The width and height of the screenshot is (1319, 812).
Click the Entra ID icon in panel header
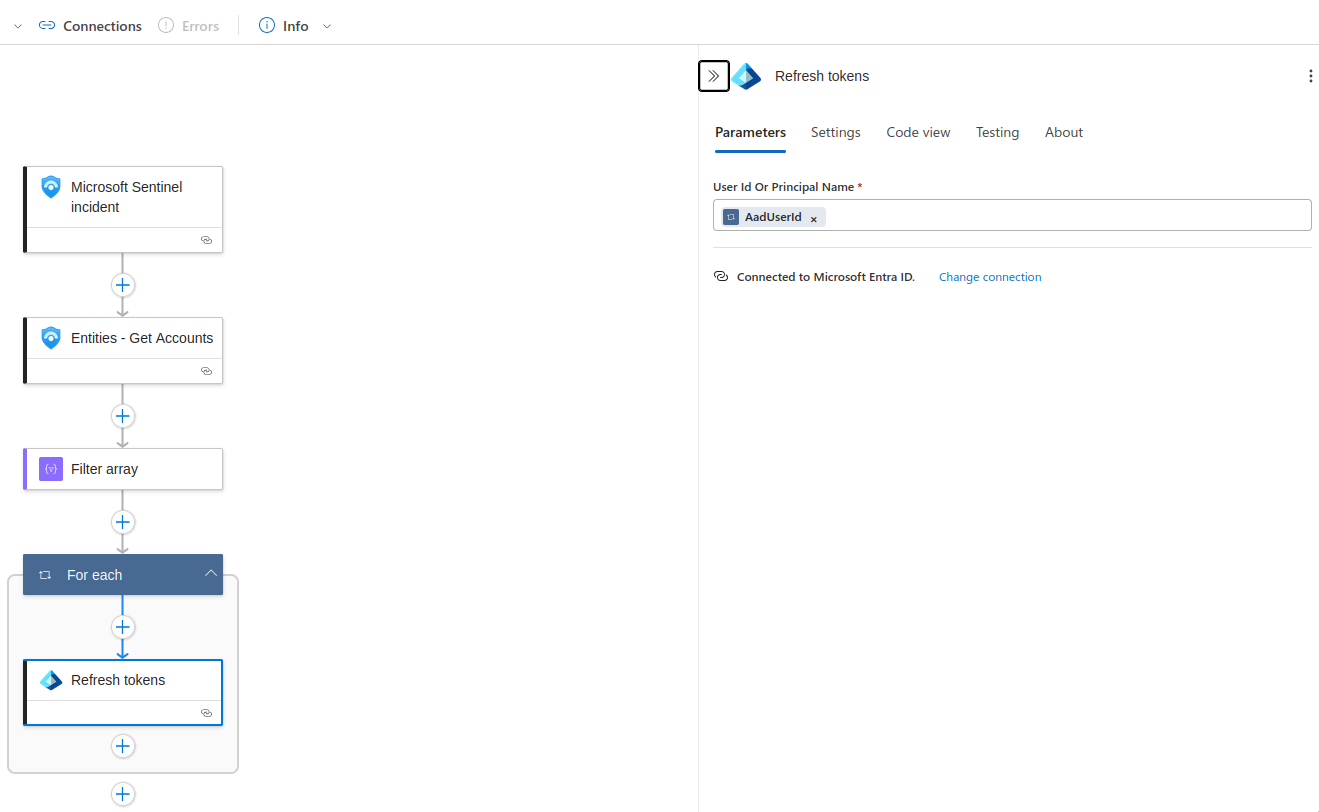(746, 76)
